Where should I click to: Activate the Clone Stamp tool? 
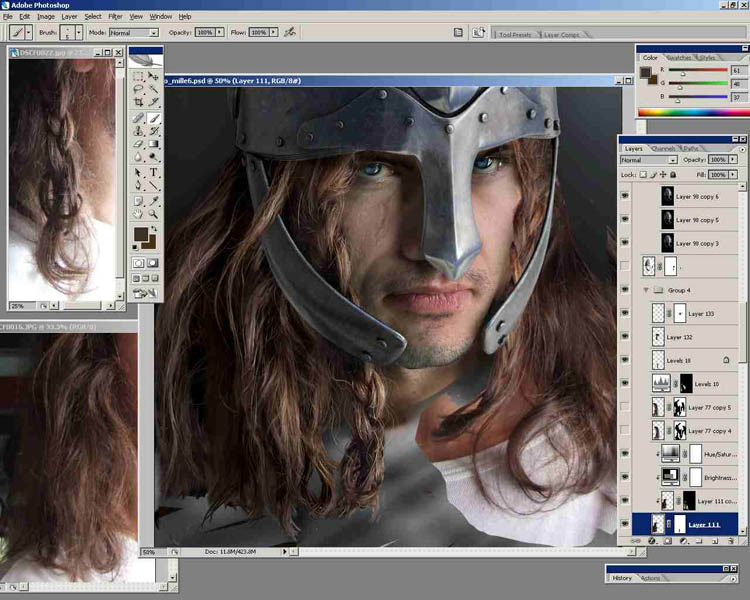[138, 131]
